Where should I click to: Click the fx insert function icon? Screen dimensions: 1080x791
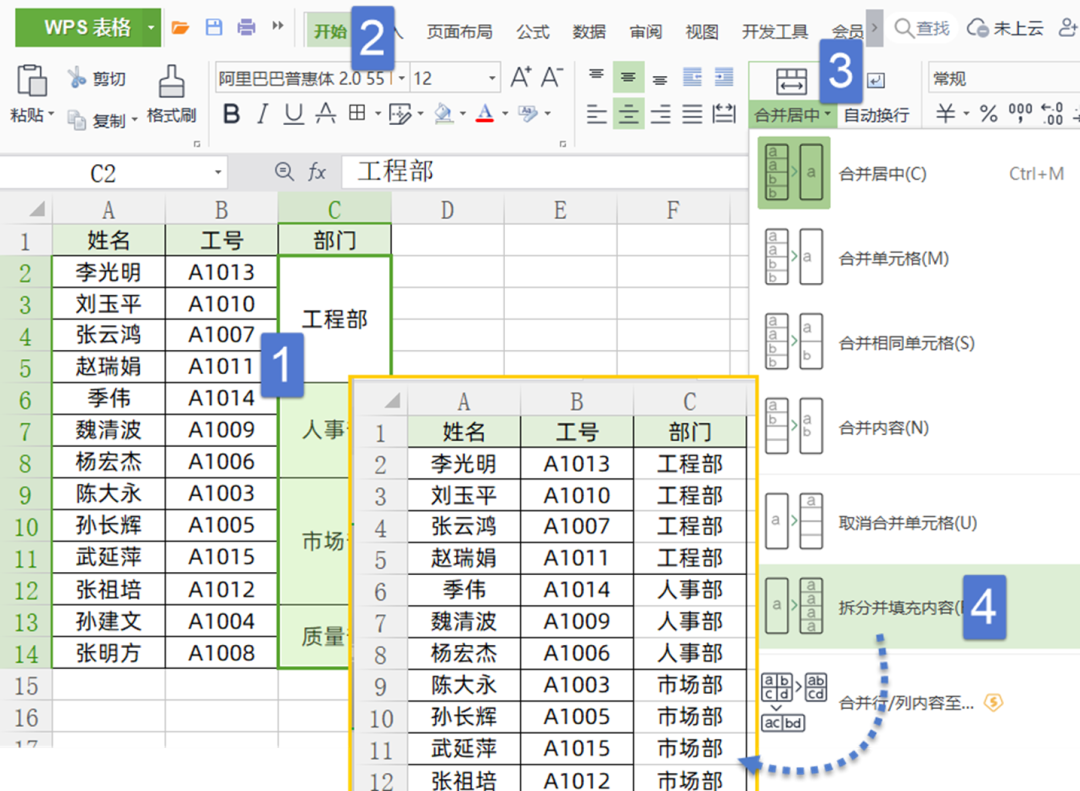point(317,172)
